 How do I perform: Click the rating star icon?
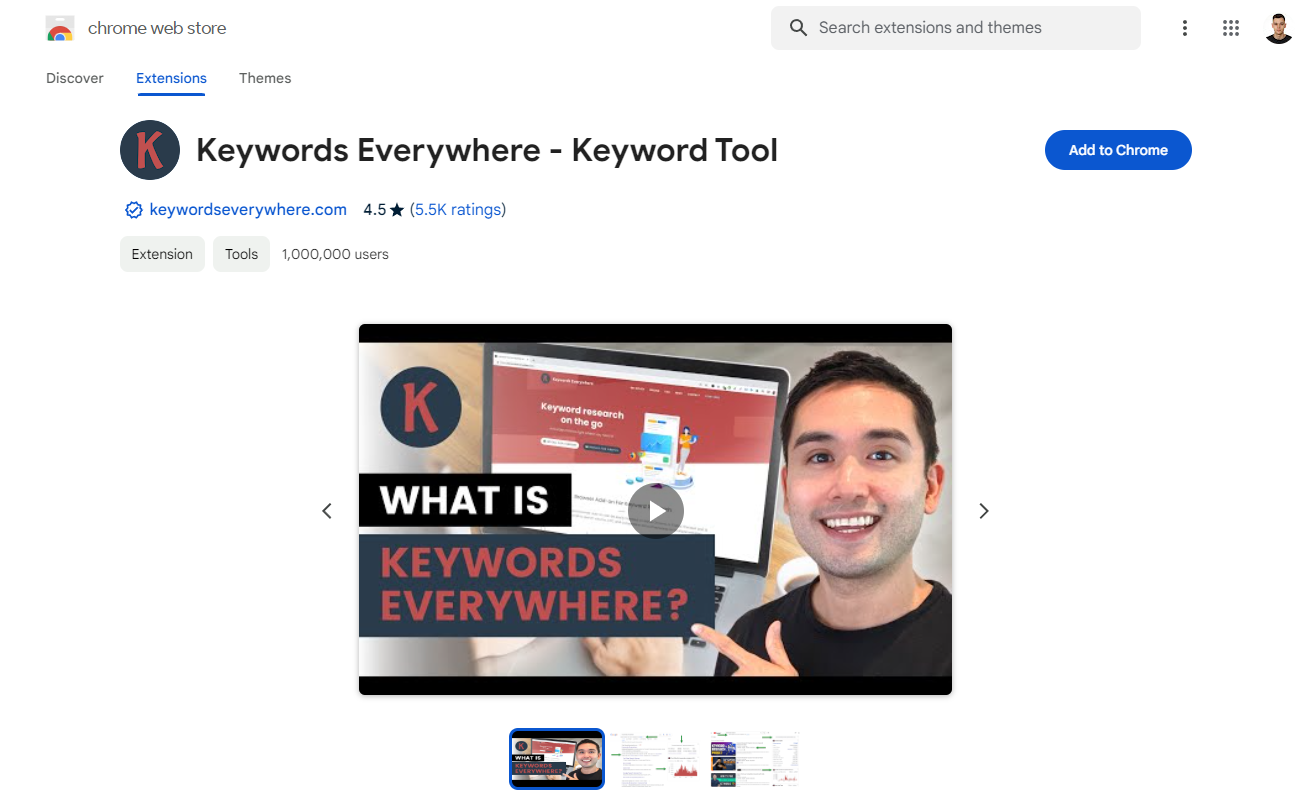tap(397, 210)
